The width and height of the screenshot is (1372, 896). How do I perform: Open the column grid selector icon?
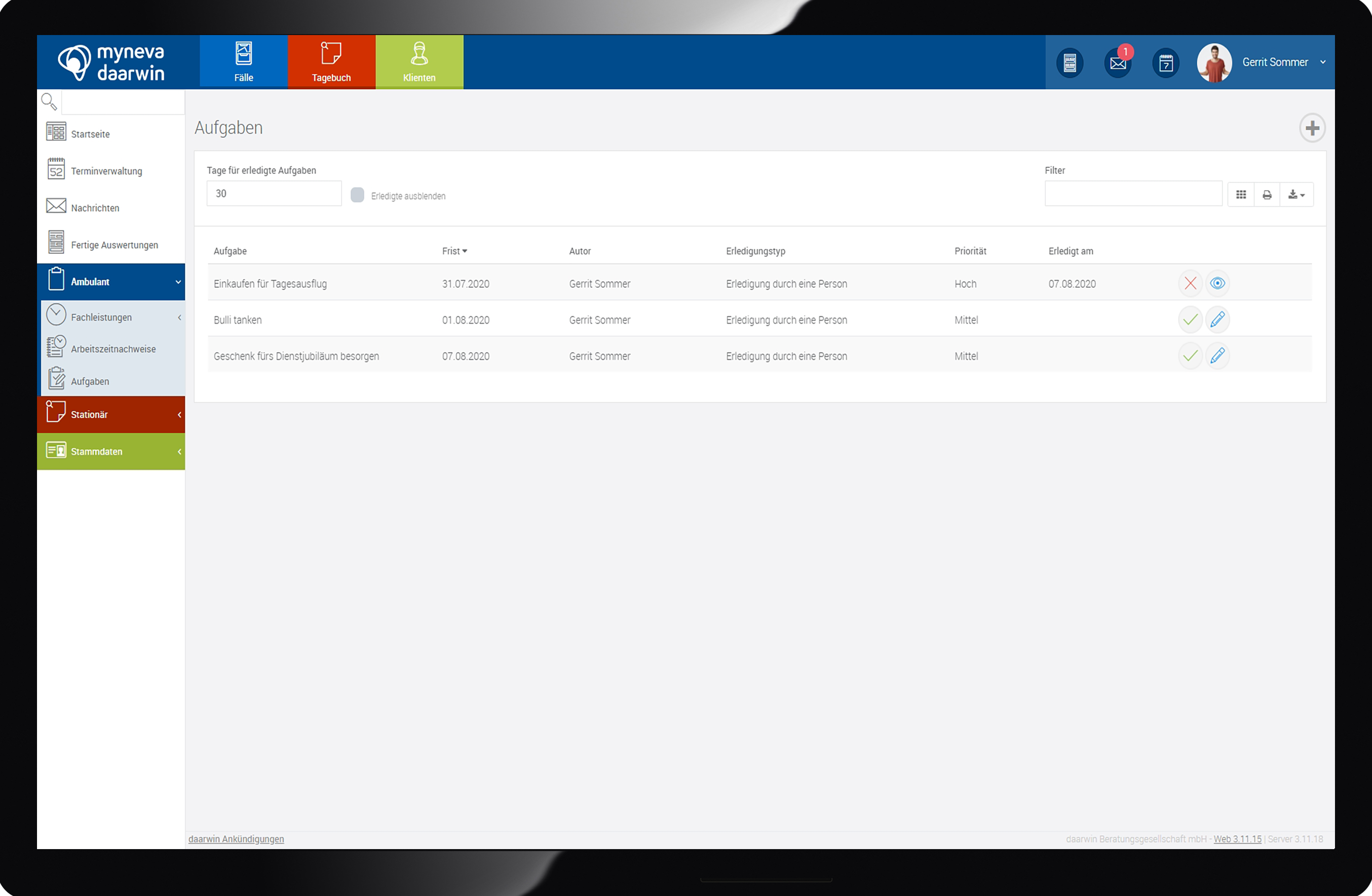click(x=1241, y=195)
